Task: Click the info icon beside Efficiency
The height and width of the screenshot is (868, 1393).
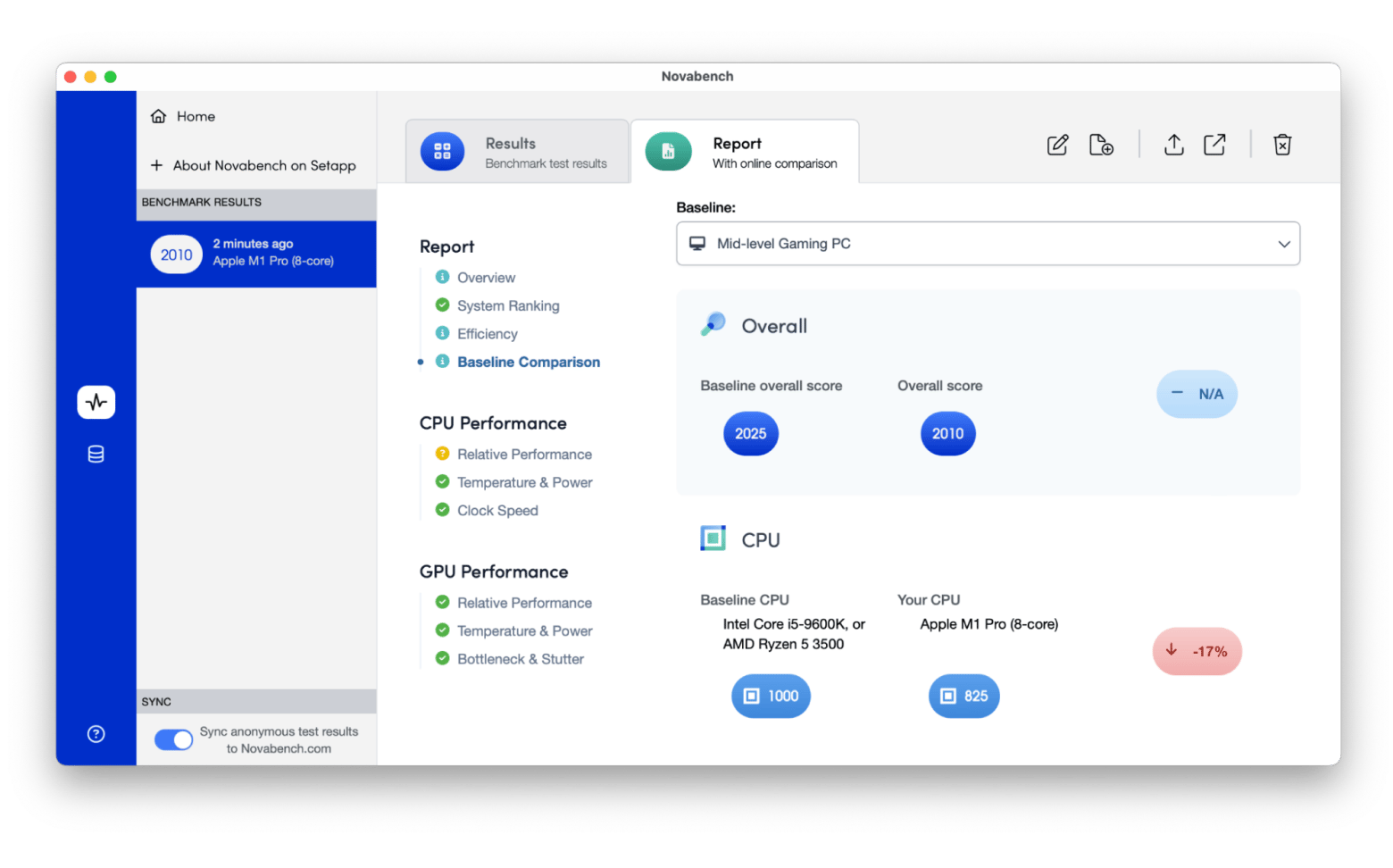Action: coord(442,333)
